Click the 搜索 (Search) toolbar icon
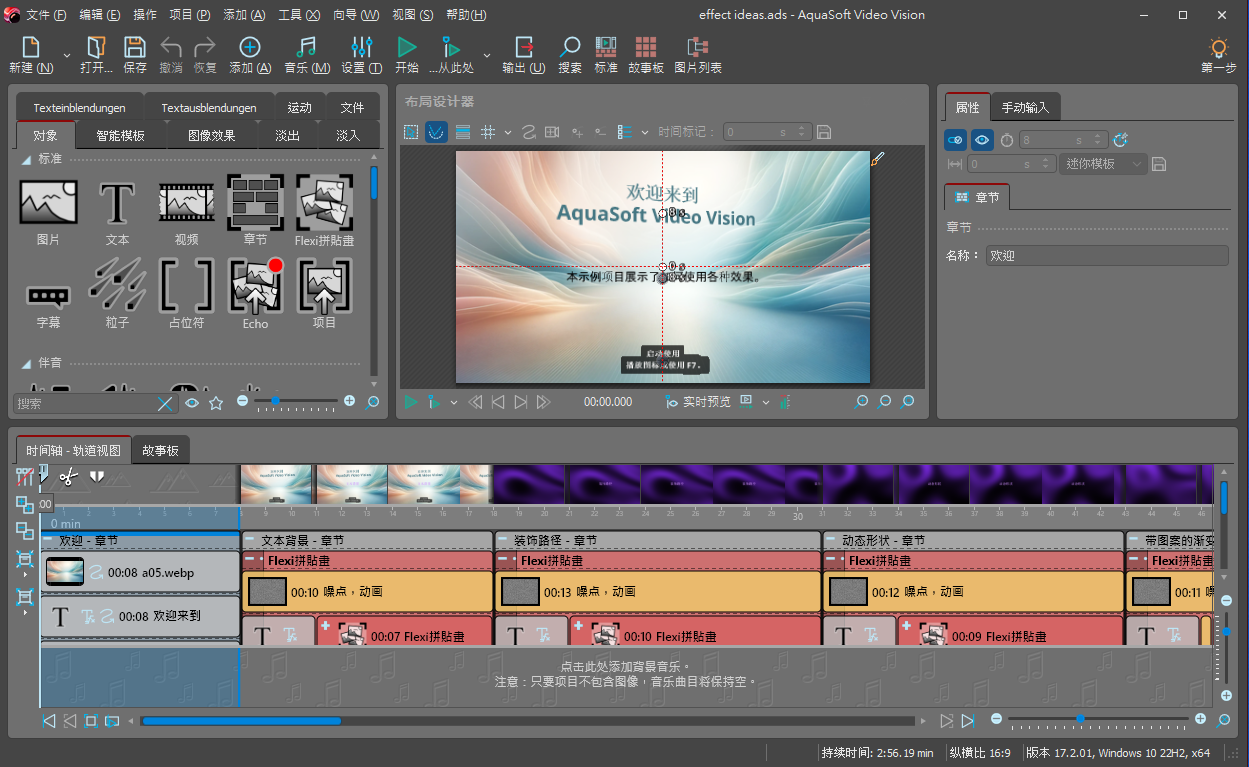Image resolution: width=1249 pixels, height=767 pixels. (570, 47)
